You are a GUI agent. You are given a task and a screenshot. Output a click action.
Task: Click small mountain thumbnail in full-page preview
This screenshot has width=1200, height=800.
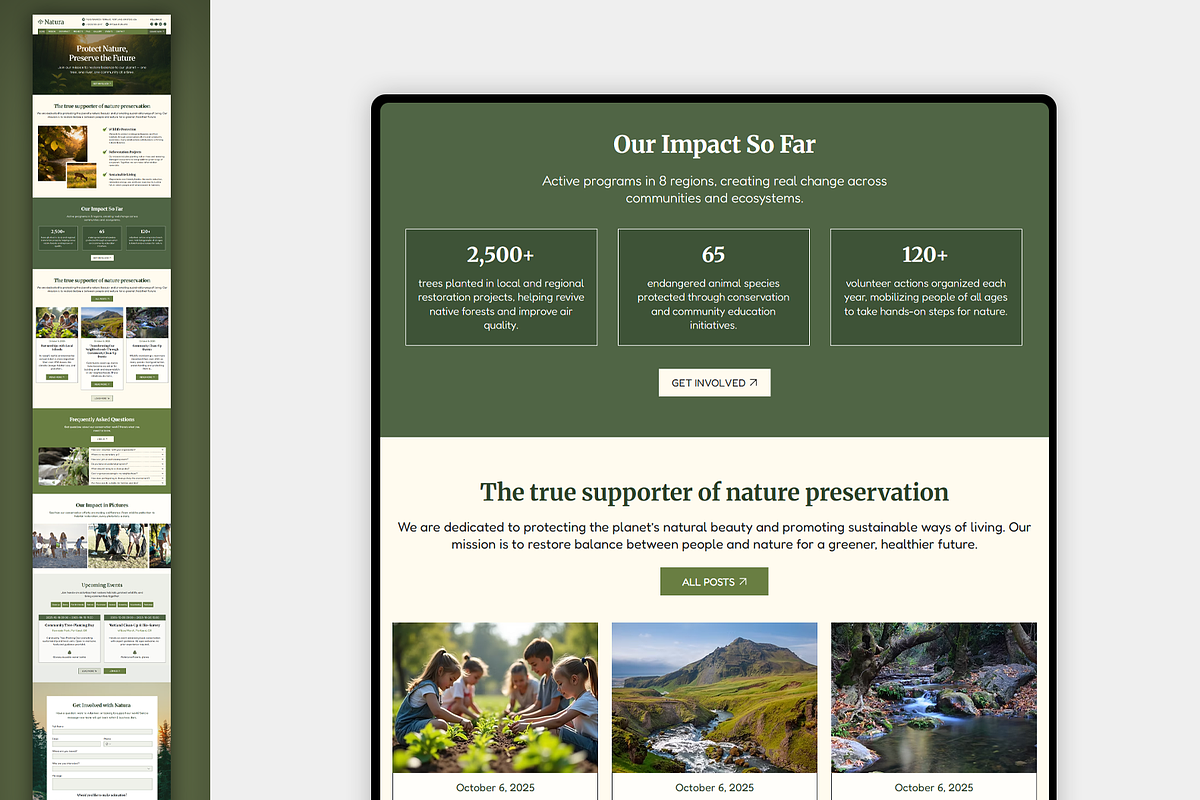(102, 322)
